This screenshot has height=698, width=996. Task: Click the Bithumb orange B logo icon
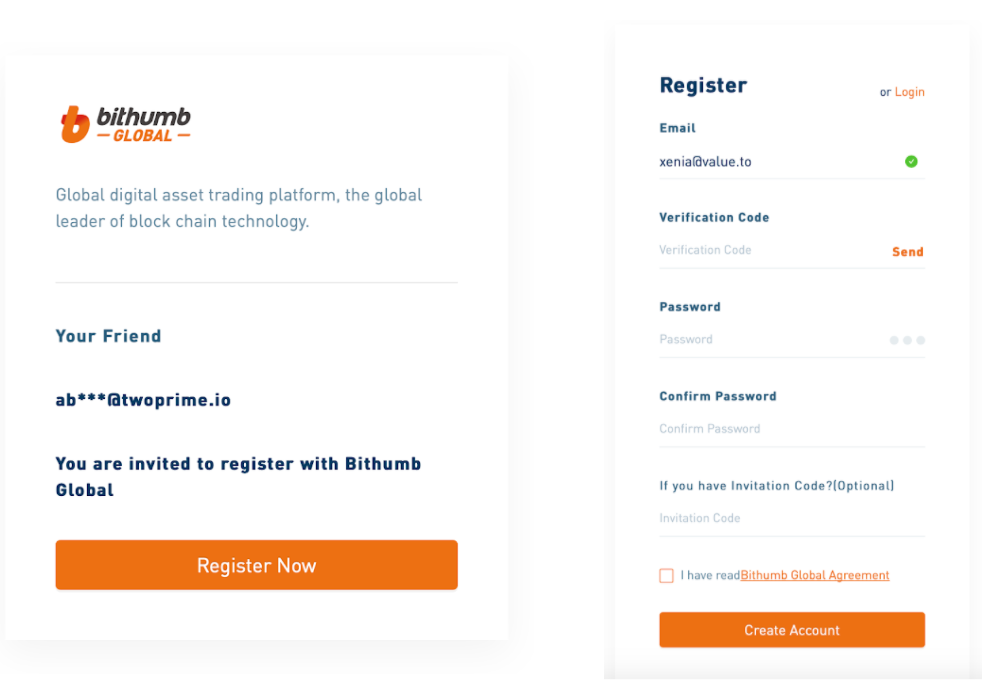75,124
